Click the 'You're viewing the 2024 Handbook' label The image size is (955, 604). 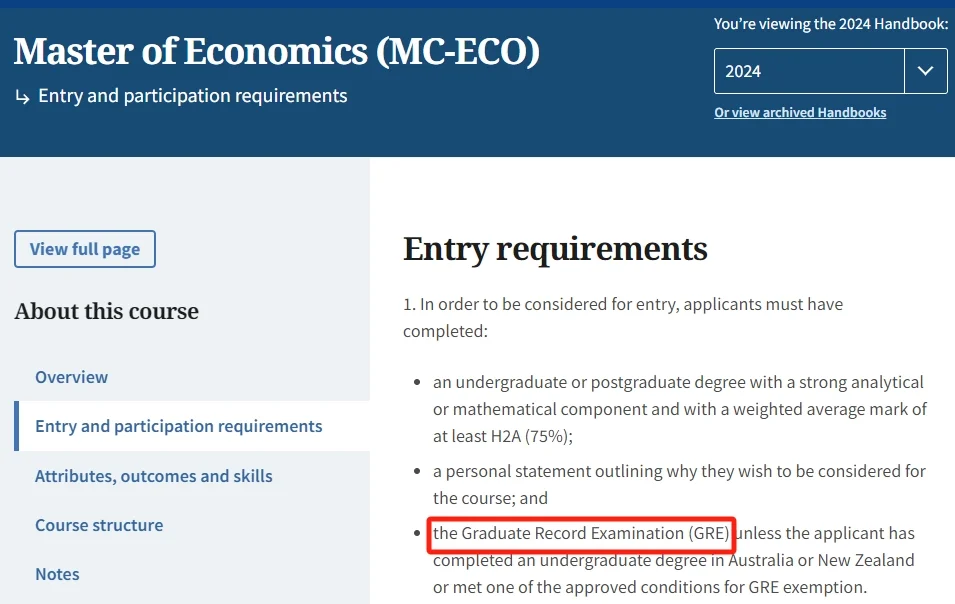tap(830, 24)
